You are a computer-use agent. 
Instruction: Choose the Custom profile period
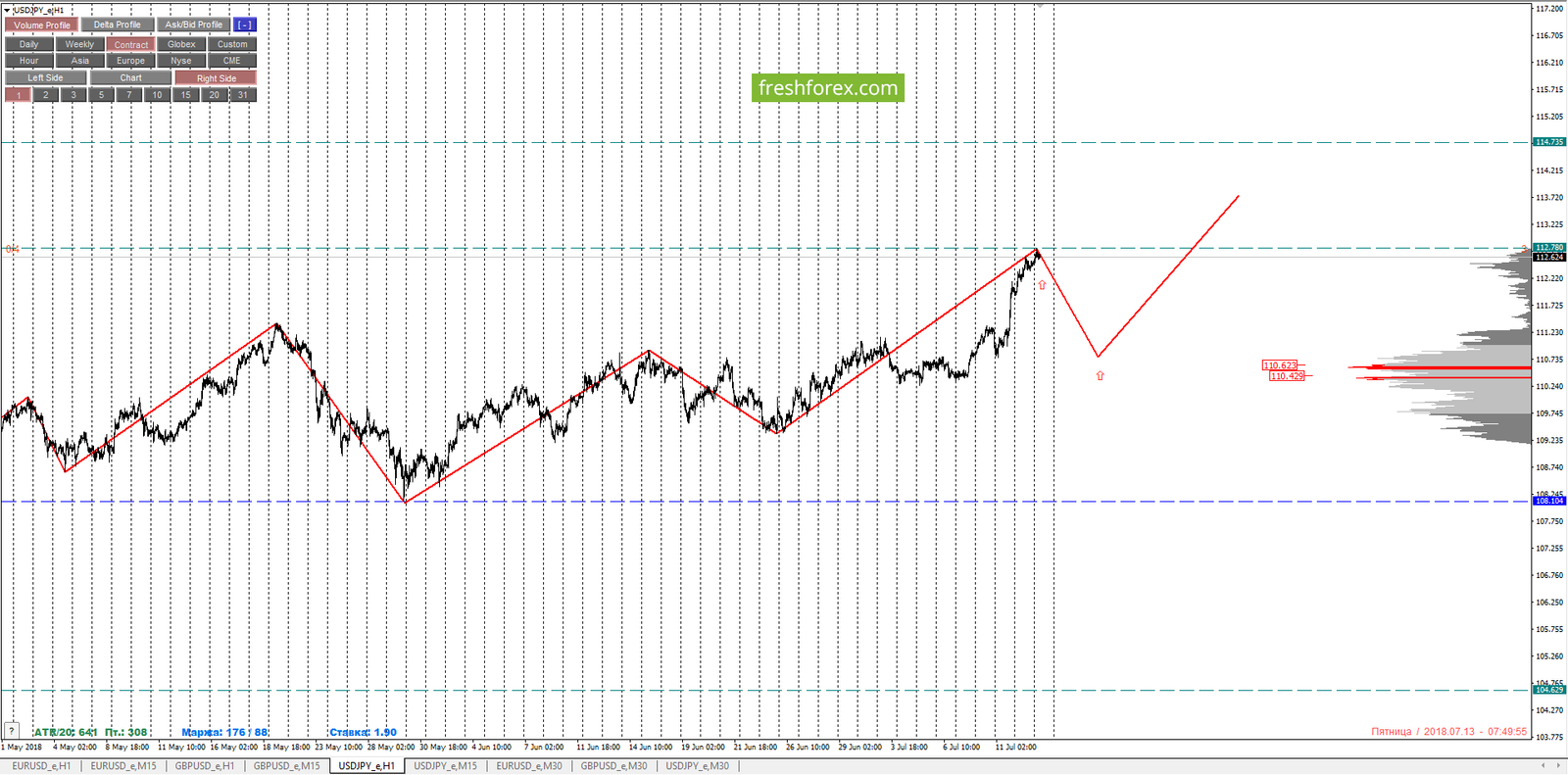click(x=232, y=44)
